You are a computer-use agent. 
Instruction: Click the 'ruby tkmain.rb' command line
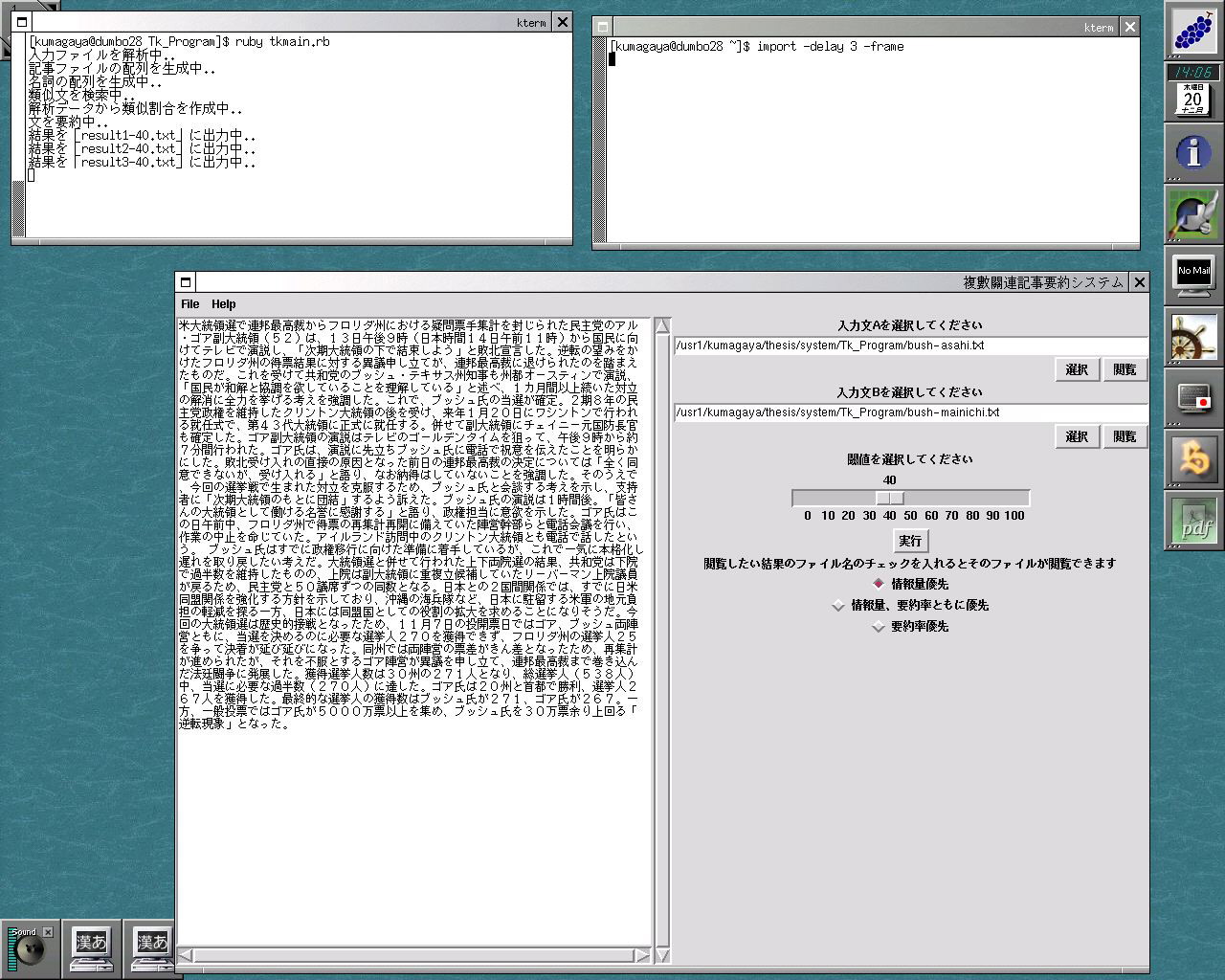tap(282, 42)
